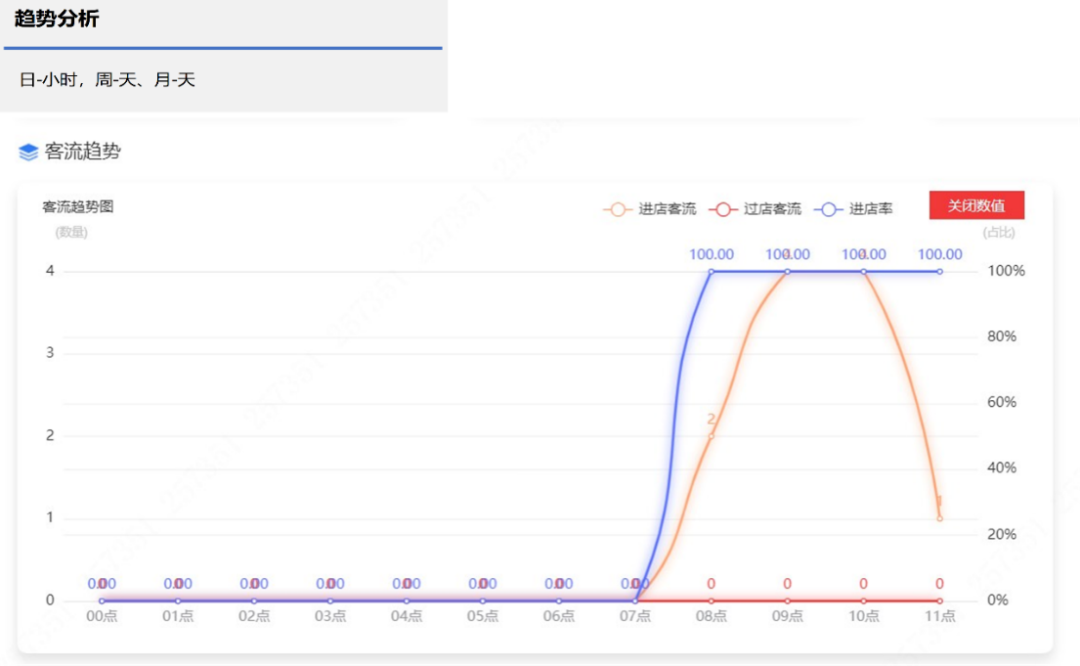The height and width of the screenshot is (666, 1080).
Task: Click the 100.00 value label at 11点
Action: 940,254
